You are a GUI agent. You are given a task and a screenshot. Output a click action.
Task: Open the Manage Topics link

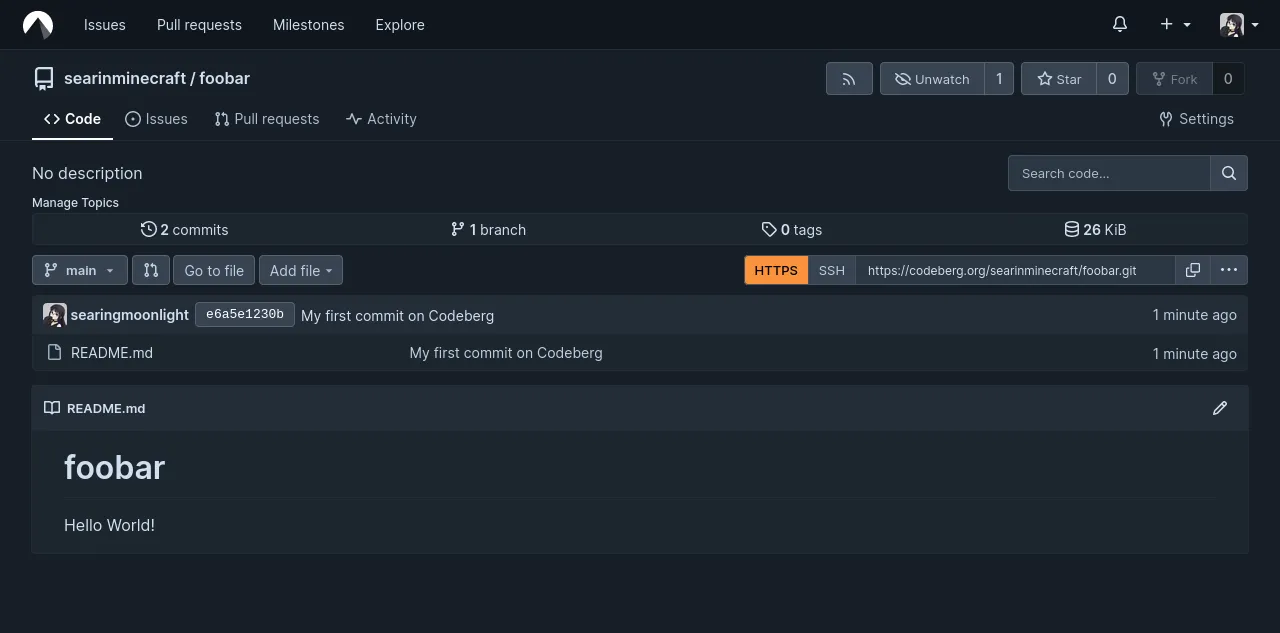pyautogui.click(x=75, y=202)
